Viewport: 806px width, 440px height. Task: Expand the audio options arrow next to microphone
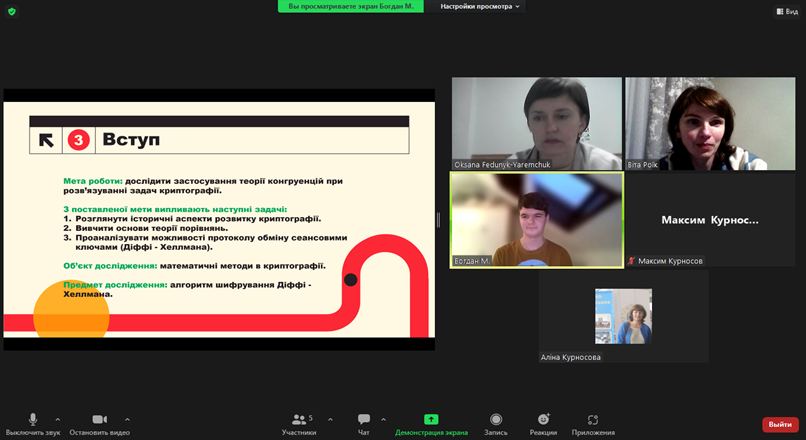57,420
